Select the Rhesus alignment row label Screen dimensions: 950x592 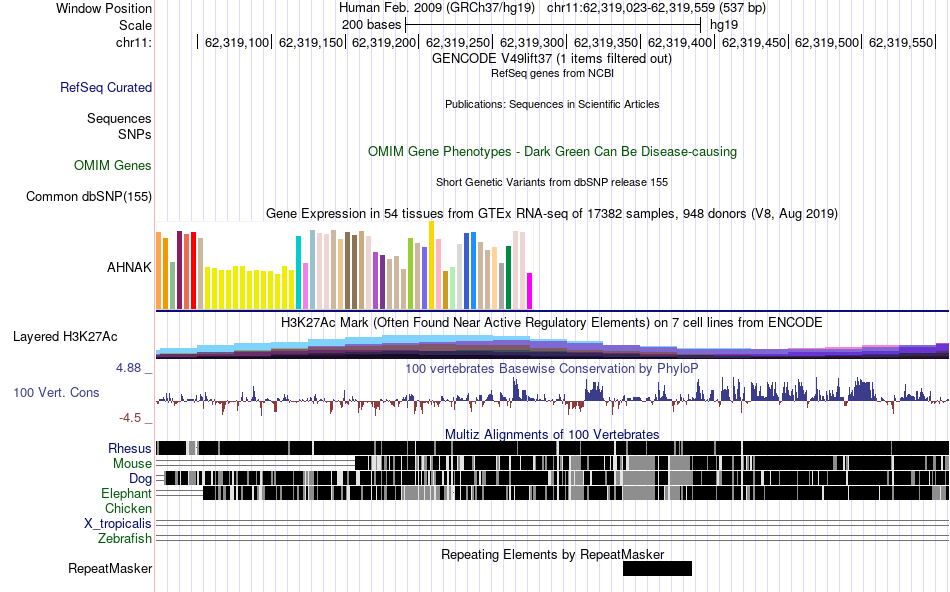pyautogui.click(x=129, y=448)
